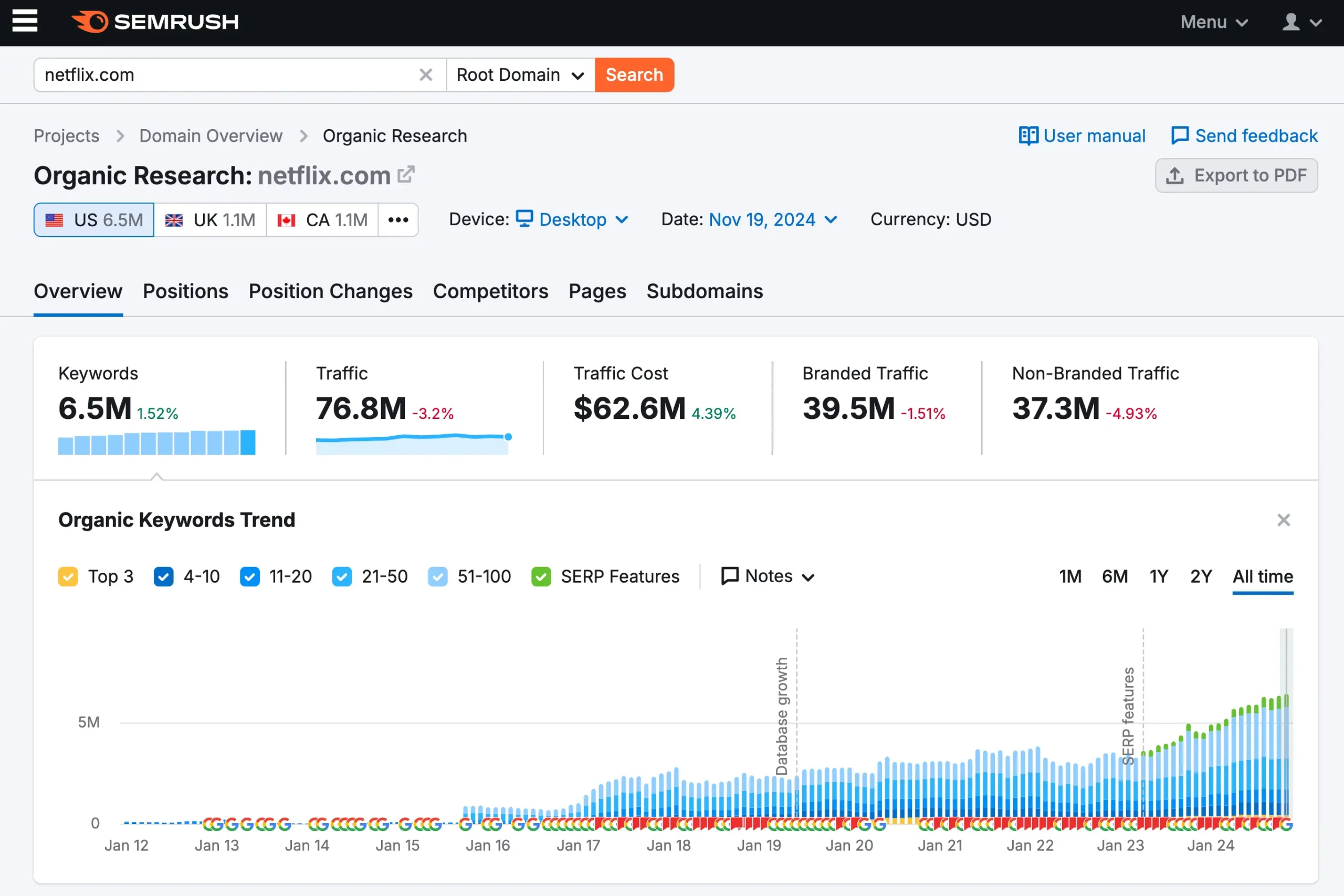Click the user profile icon
The image size is (1344, 896).
1291,22
